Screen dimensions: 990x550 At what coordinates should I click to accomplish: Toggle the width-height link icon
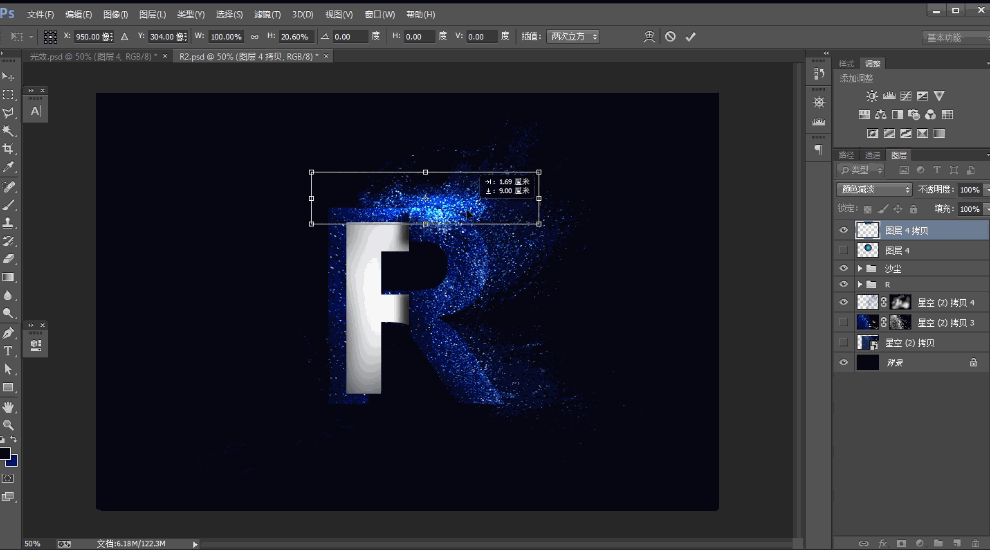(x=254, y=37)
